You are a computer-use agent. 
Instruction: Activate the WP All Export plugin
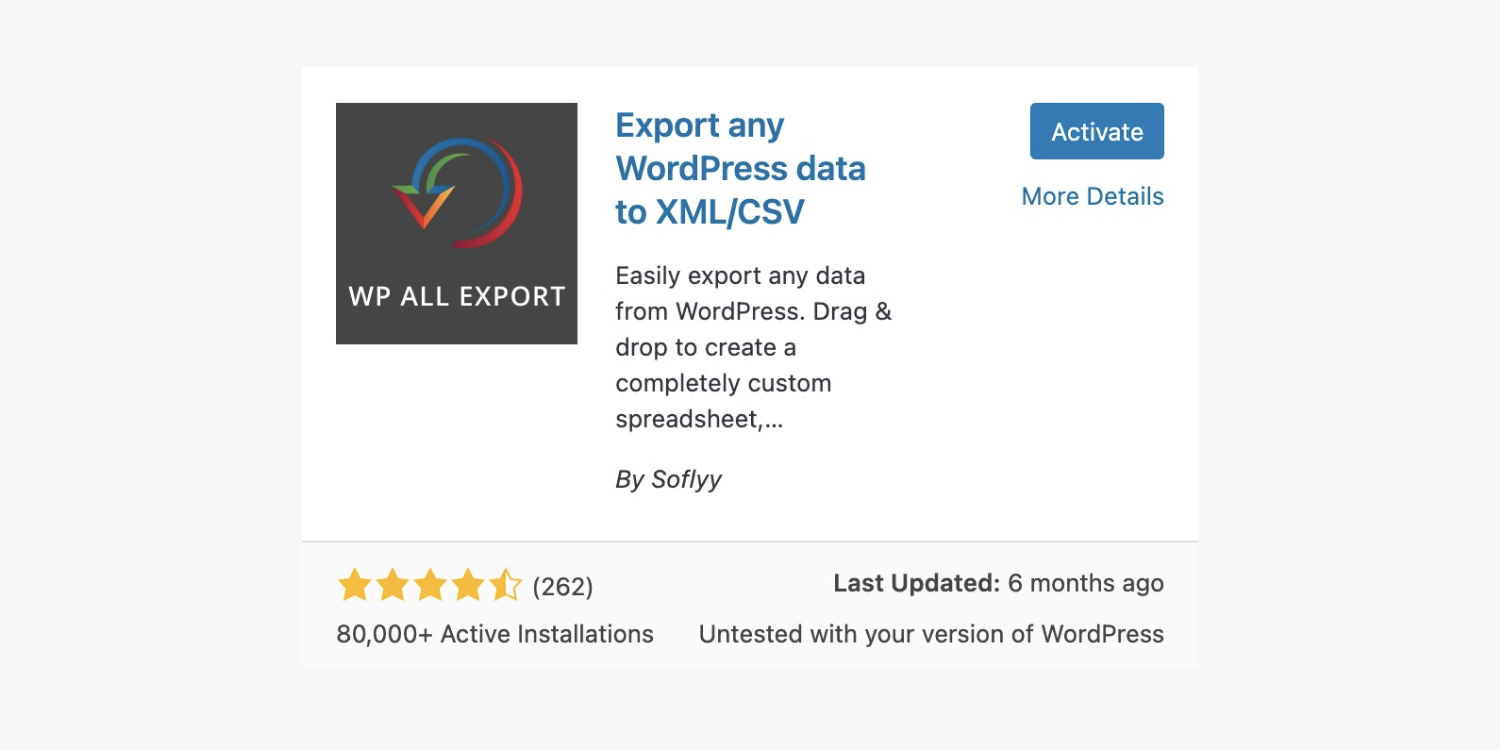pos(1096,131)
